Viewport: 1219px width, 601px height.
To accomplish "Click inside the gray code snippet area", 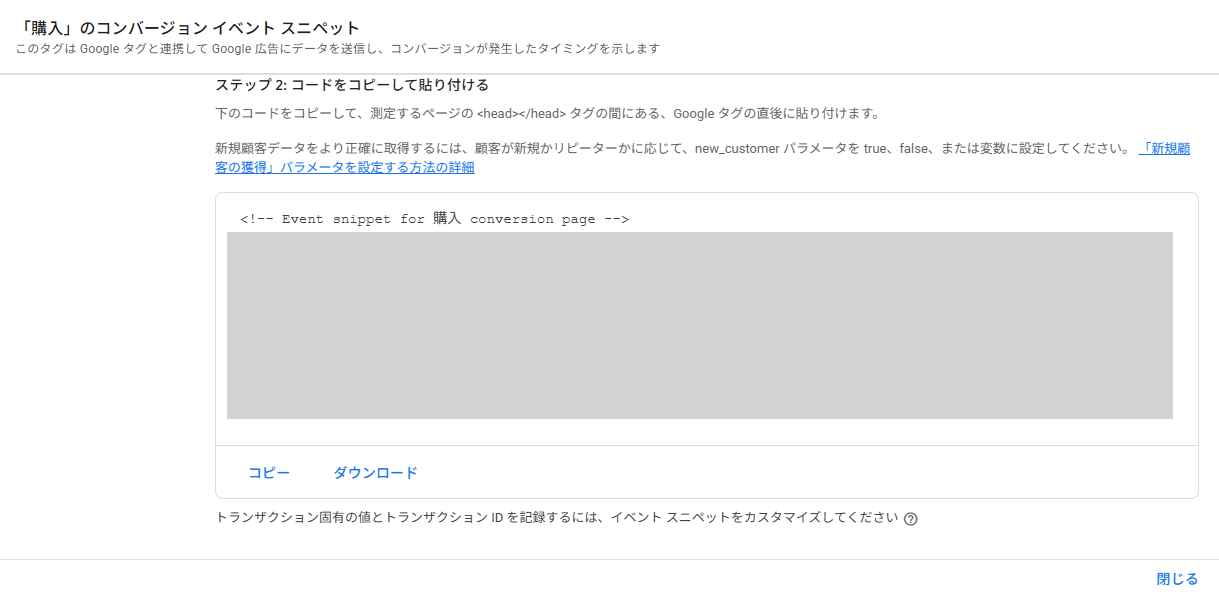I will tap(699, 325).
